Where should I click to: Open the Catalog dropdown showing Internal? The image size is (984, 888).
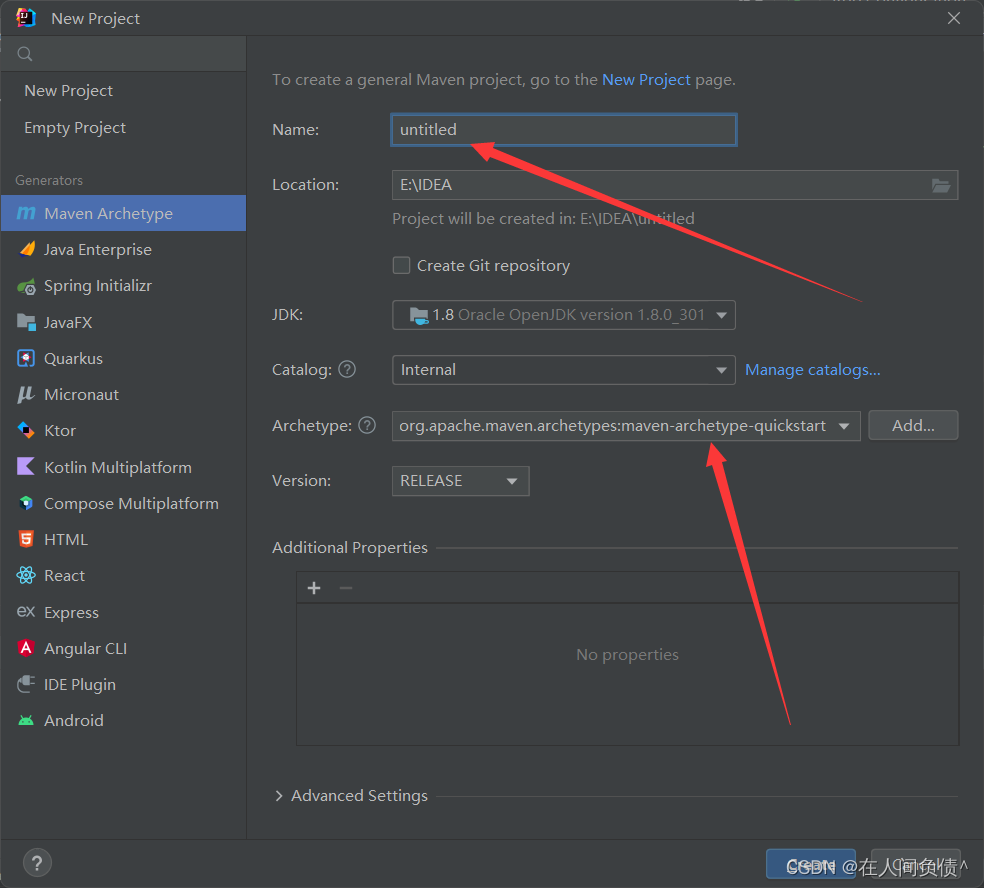(x=564, y=370)
